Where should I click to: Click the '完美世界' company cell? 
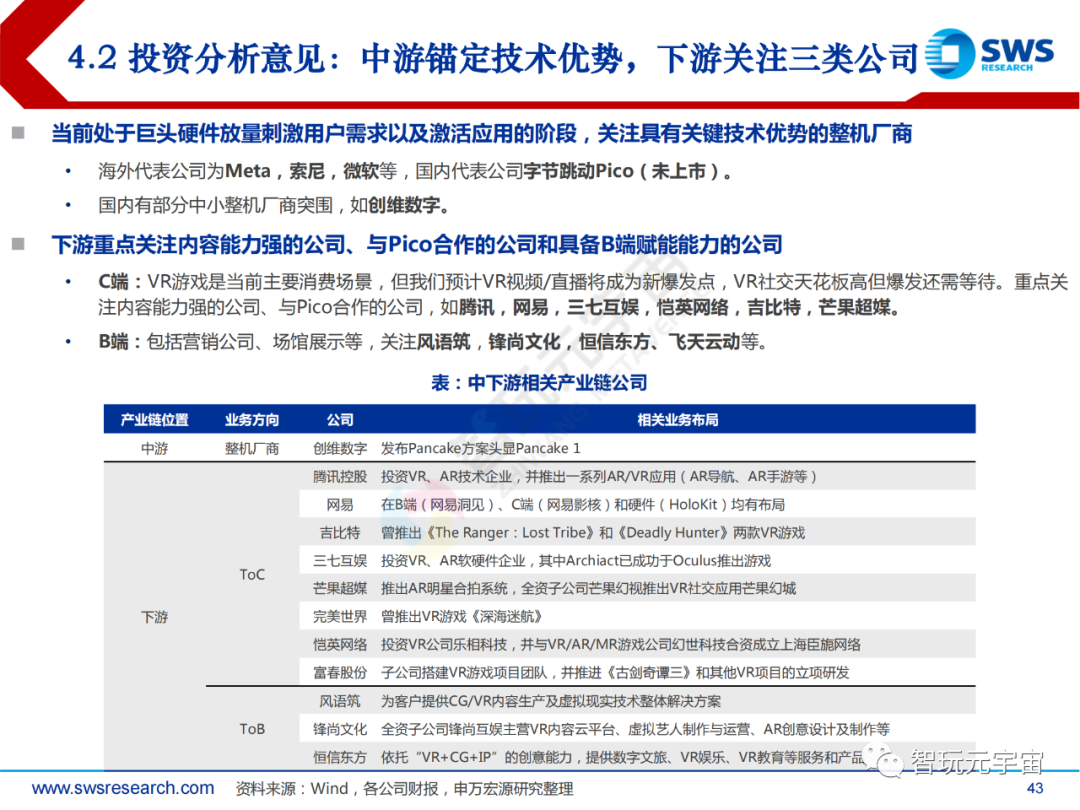[340, 616]
